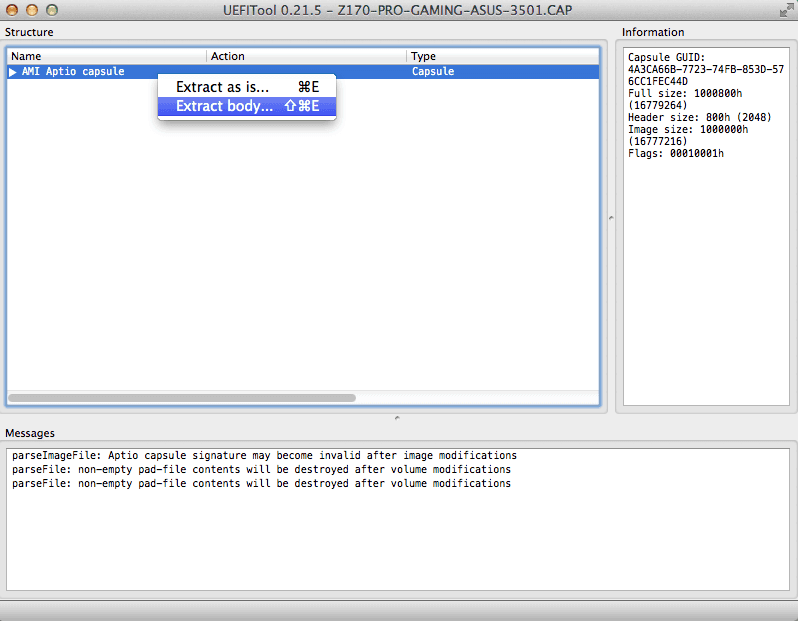
Task: Select the Aptio capsule signature warning message
Action: [x=264, y=455]
